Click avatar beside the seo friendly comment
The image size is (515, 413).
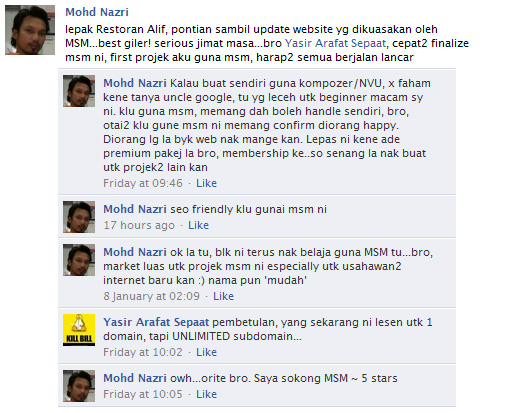(79, 217)
